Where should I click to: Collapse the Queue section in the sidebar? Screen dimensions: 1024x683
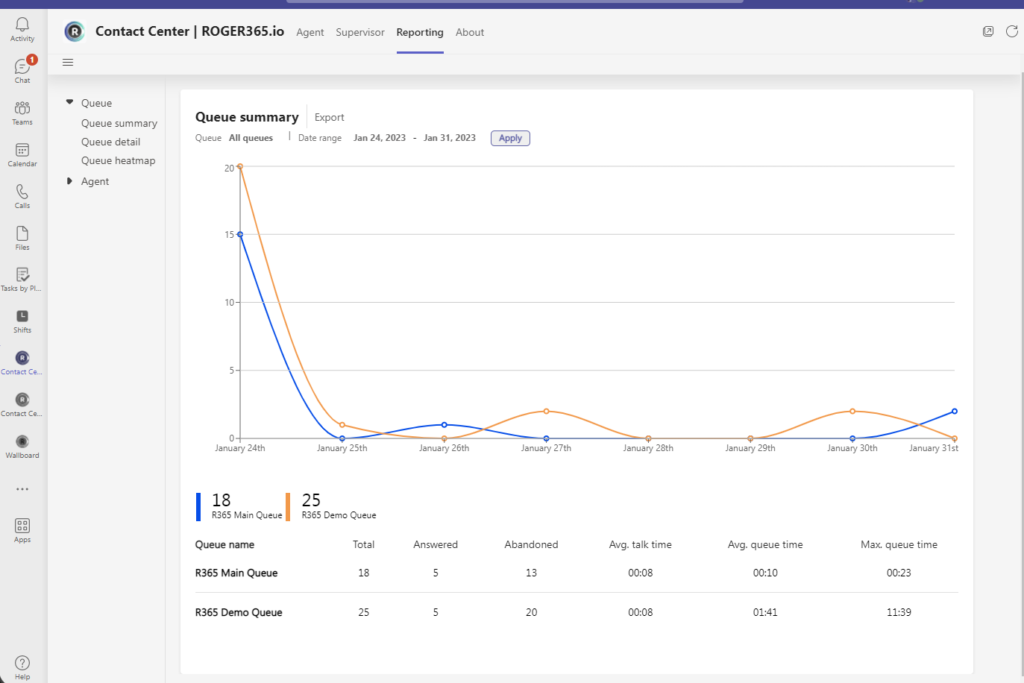[x=69, y=103]
